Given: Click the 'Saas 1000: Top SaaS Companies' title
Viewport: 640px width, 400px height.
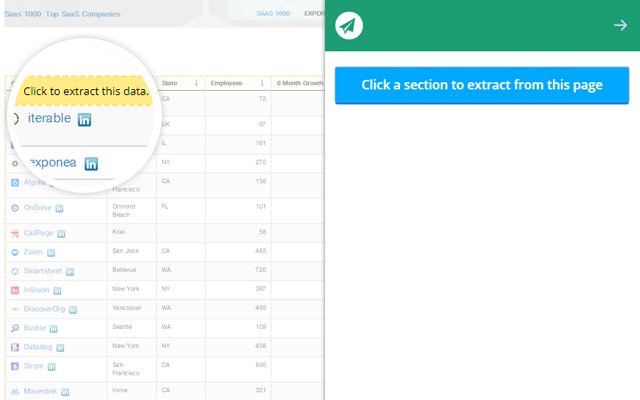Looking at the screenshot, I should coord(62,14).
